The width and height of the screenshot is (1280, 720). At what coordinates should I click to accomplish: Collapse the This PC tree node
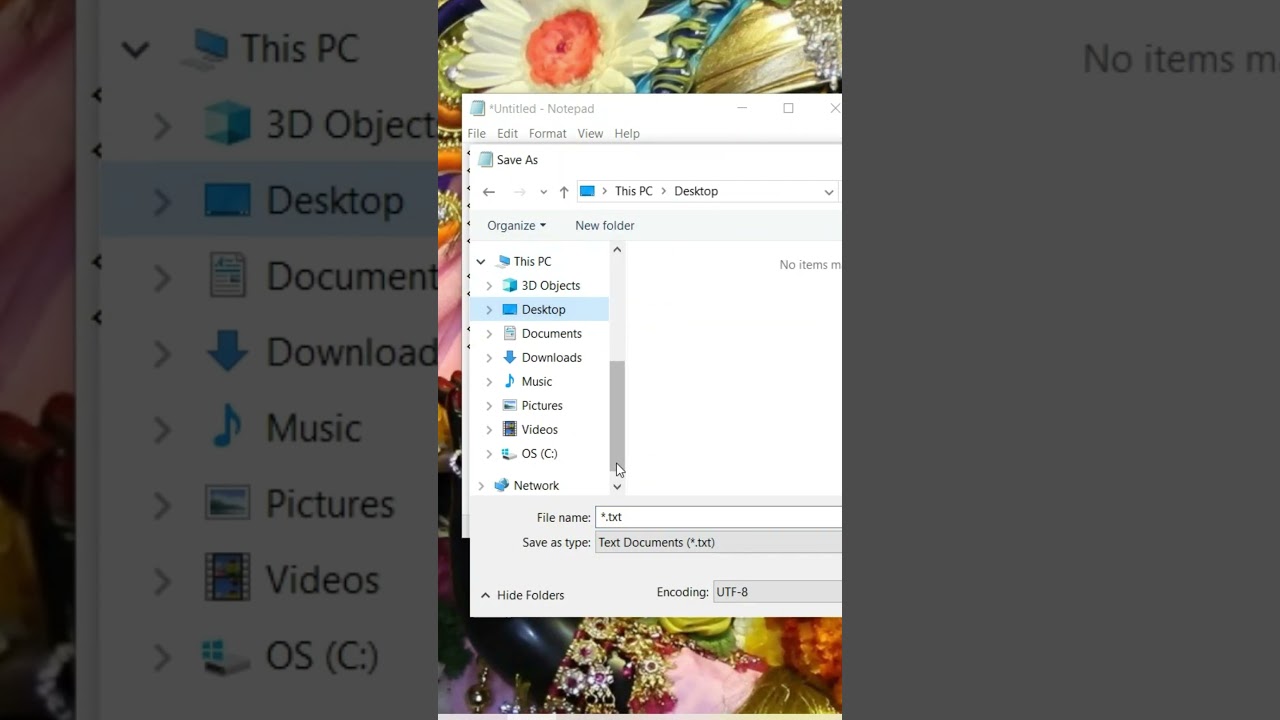481,262
